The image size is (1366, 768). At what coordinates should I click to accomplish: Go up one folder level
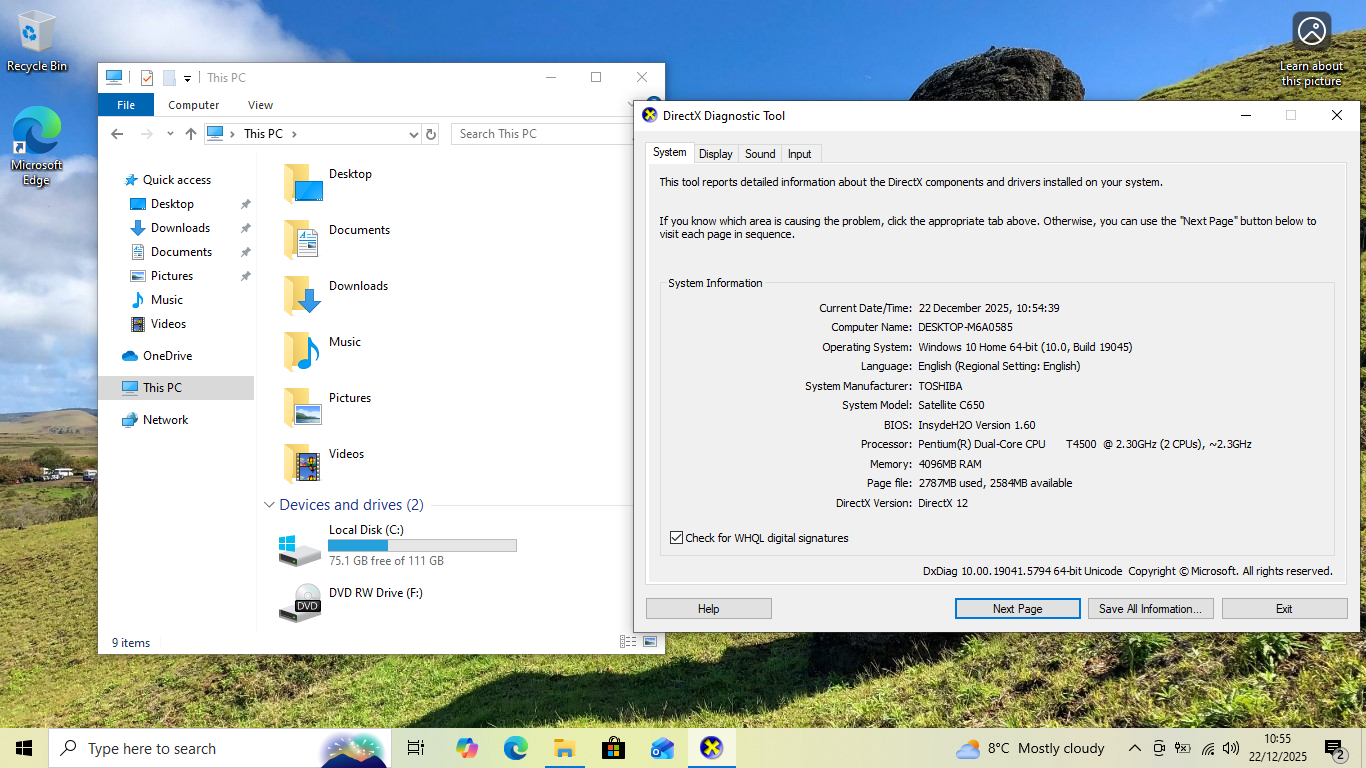[190, 134]
